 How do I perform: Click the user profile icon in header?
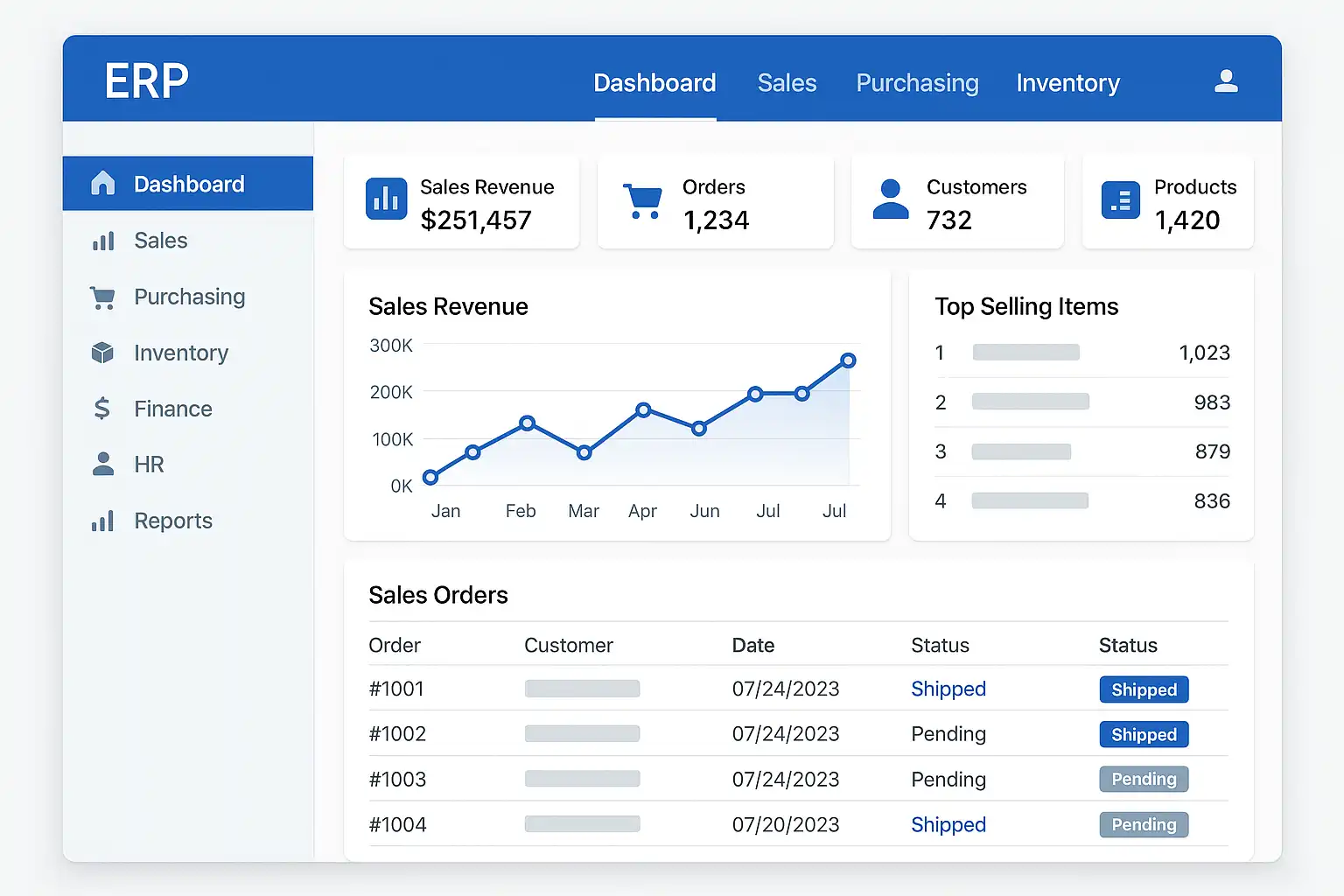1226,81
